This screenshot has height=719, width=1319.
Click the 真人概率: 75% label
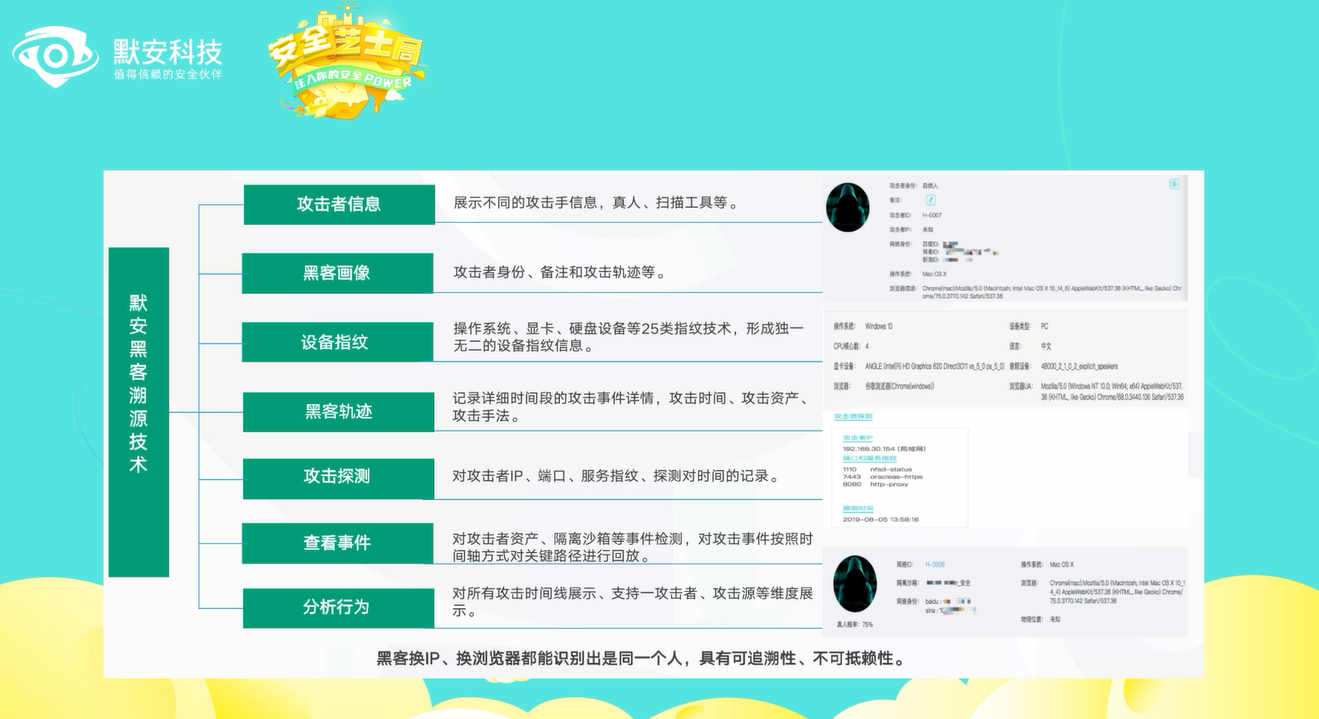[x=855, y=624]
